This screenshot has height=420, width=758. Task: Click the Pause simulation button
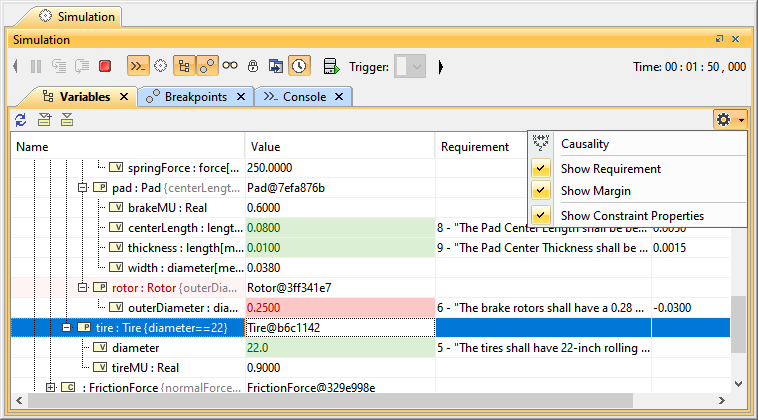click(x=35, y=67)
